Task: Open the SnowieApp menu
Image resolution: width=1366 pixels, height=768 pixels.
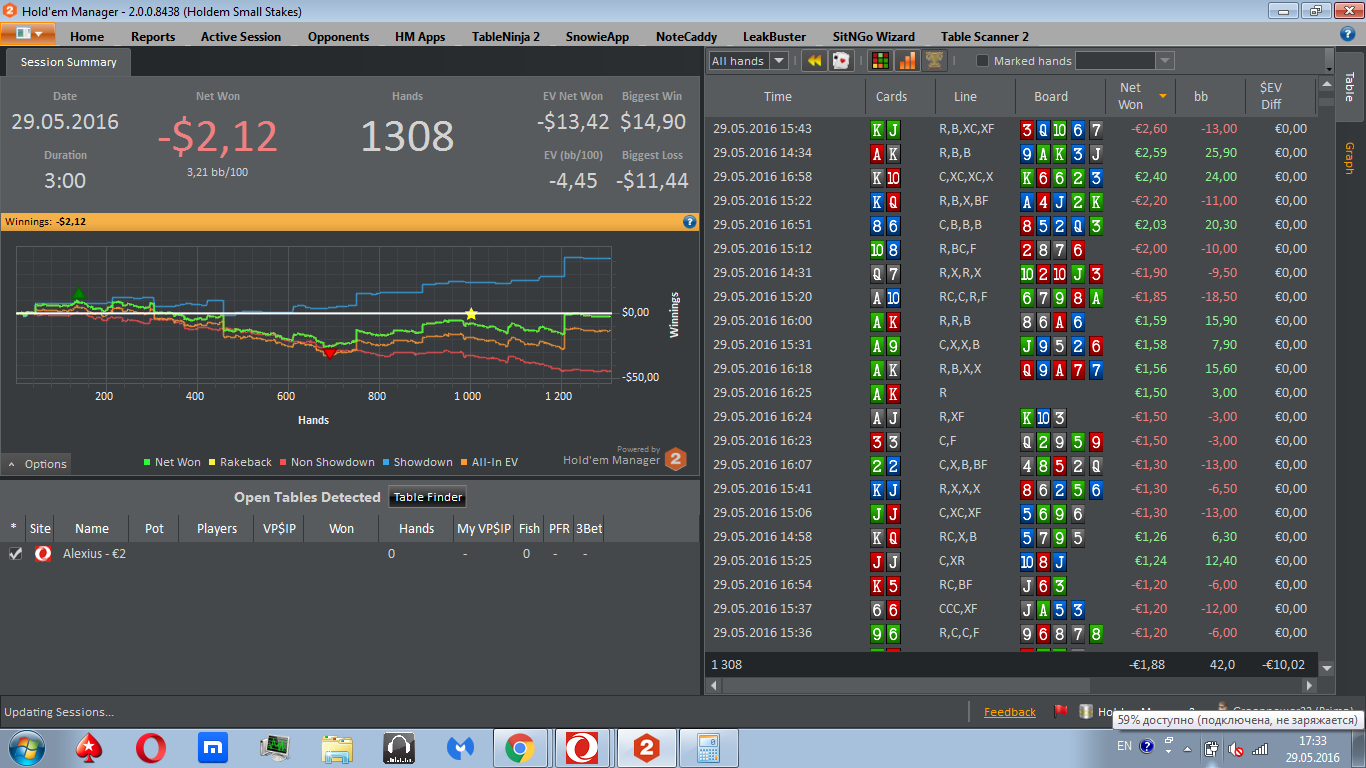Action: (x=597, y=36)
